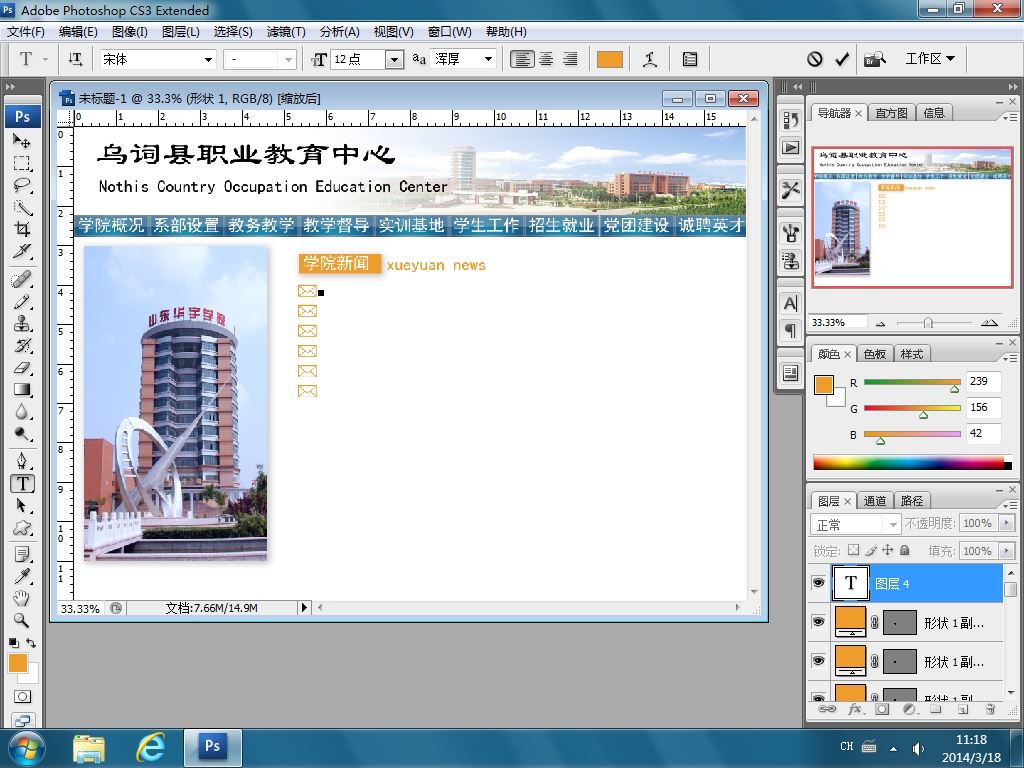
Task: Select the Hand tool
Action: 22,598
